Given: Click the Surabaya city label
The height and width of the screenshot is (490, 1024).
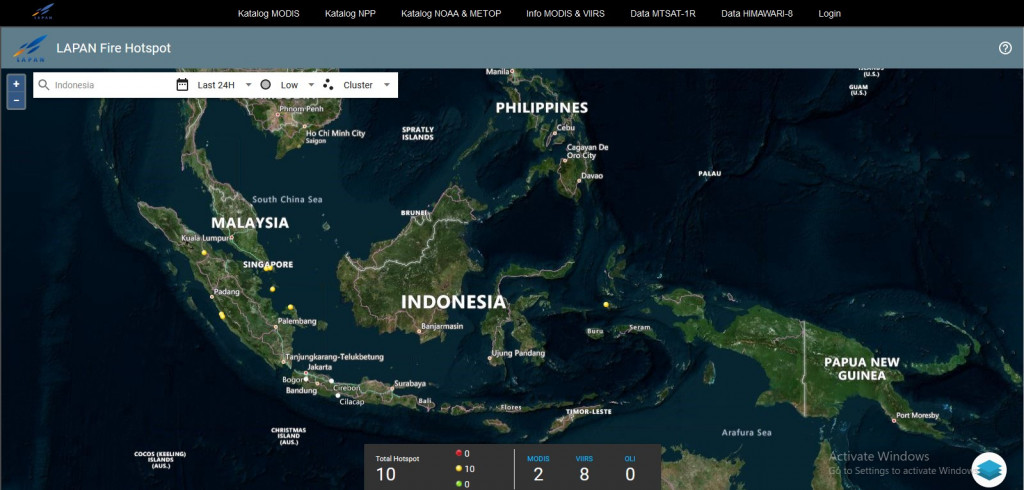Looking at the screenshot, I should click(x=410, y=384).
